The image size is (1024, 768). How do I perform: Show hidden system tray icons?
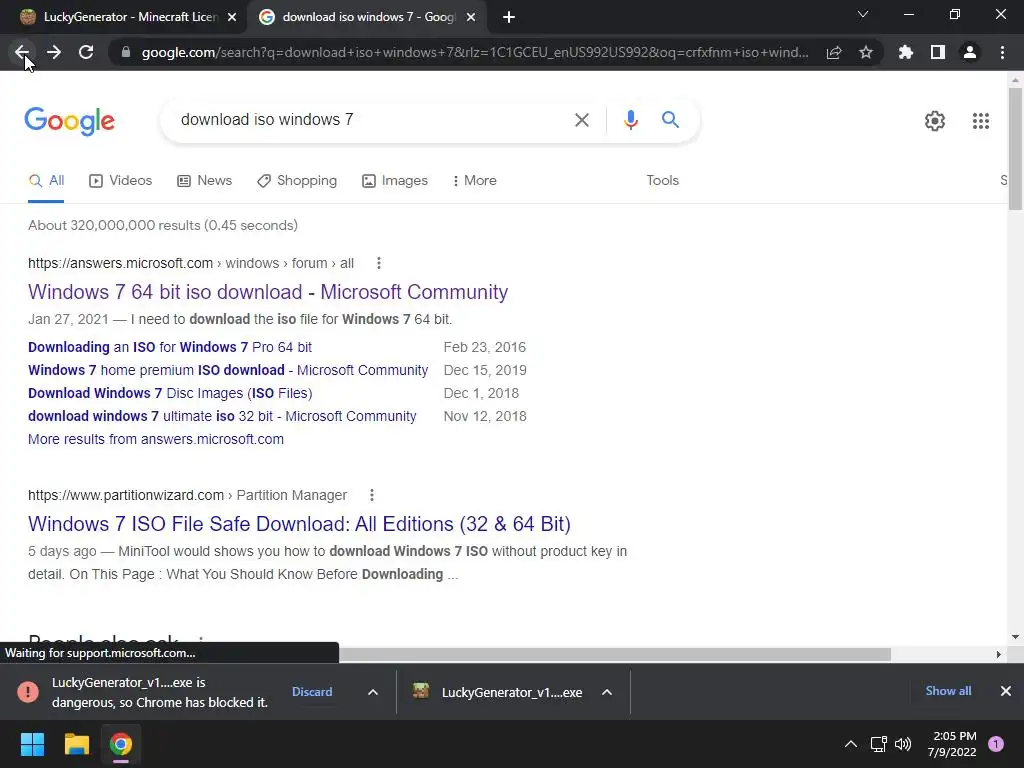(850, 744)
